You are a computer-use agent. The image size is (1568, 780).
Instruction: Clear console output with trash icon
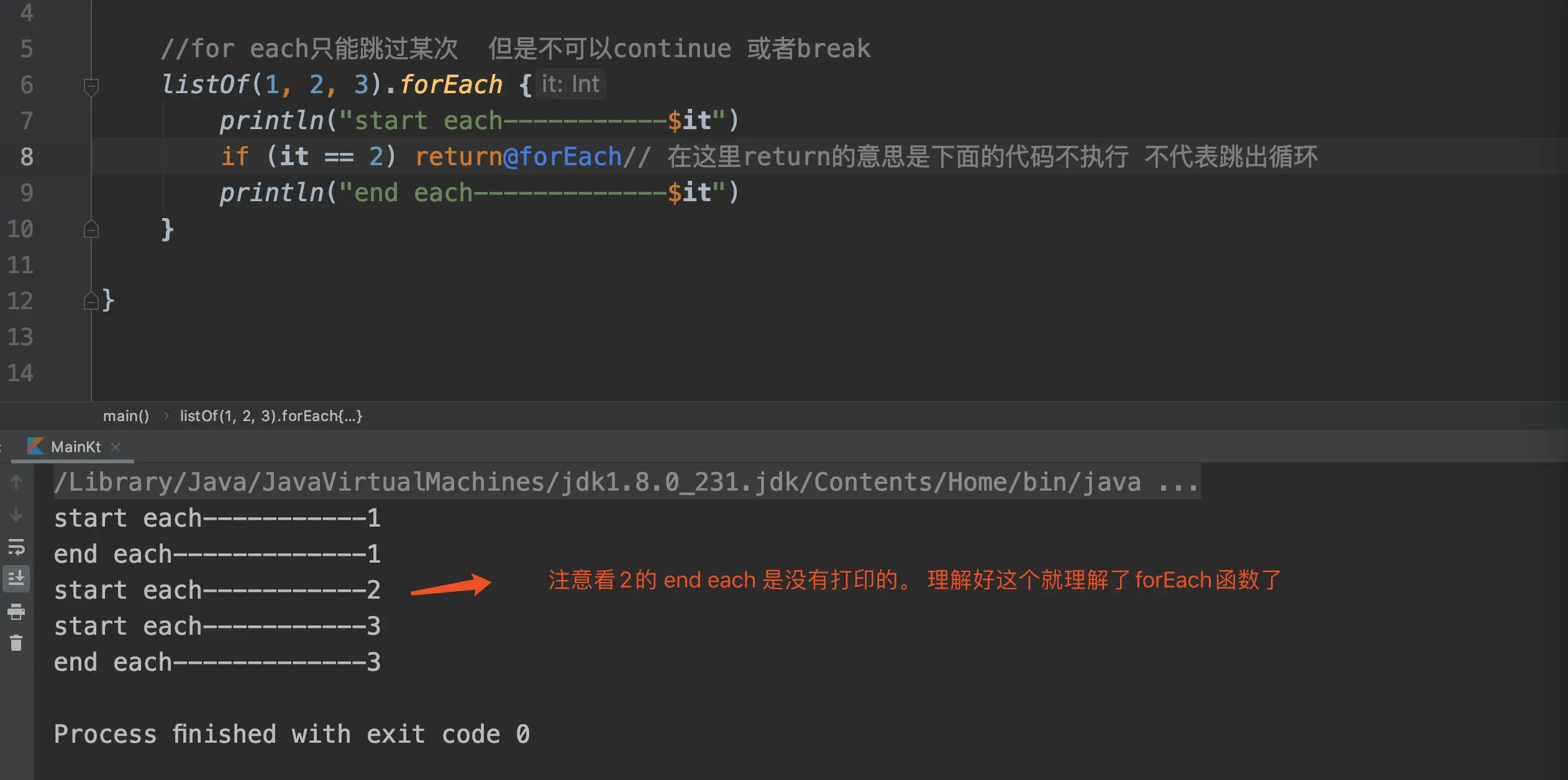tap(16, 643)
